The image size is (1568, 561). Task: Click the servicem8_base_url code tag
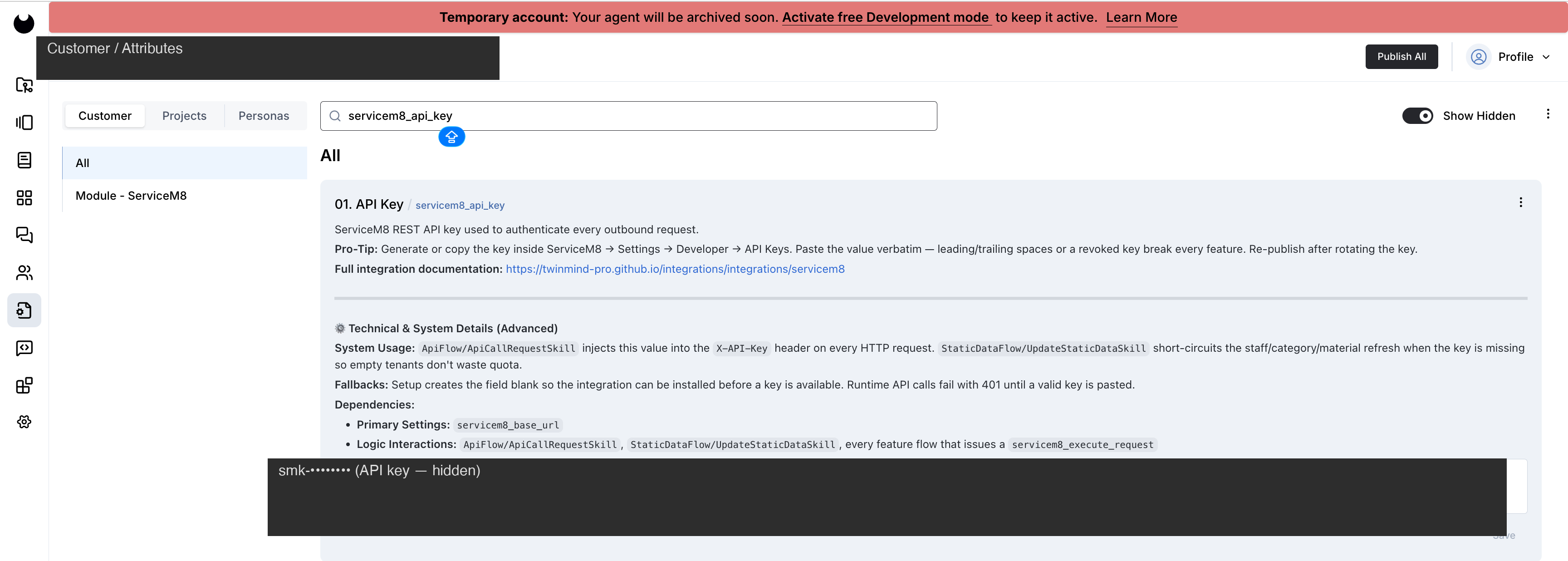(508, 425)
